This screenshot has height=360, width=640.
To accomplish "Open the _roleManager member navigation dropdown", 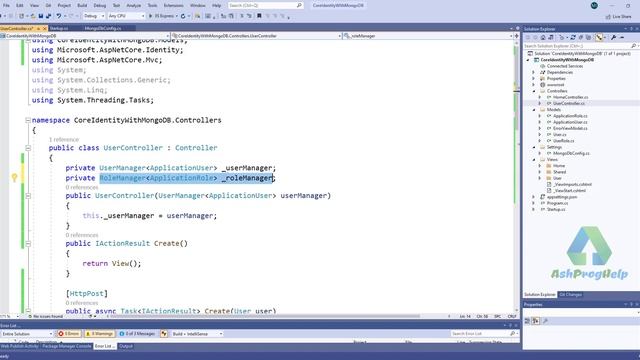I will click(428, 36).
